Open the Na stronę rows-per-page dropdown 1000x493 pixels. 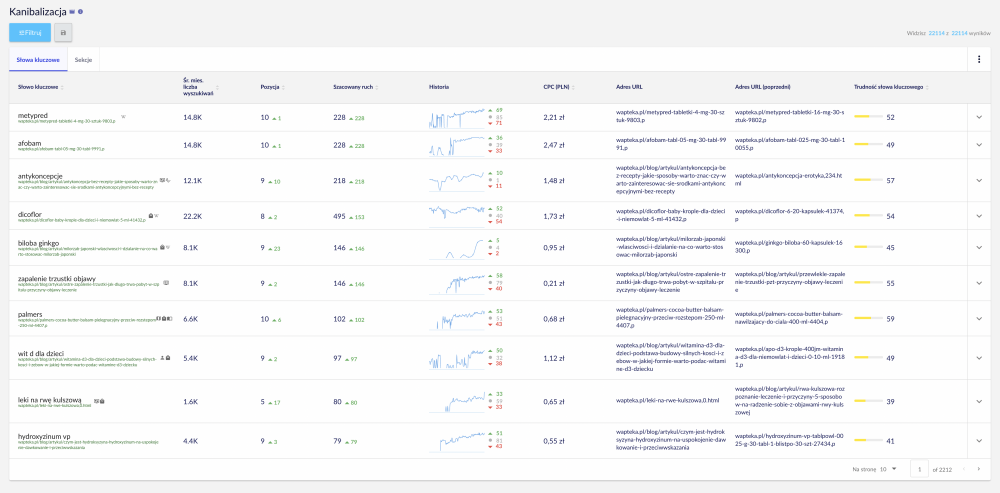(893, 468)
